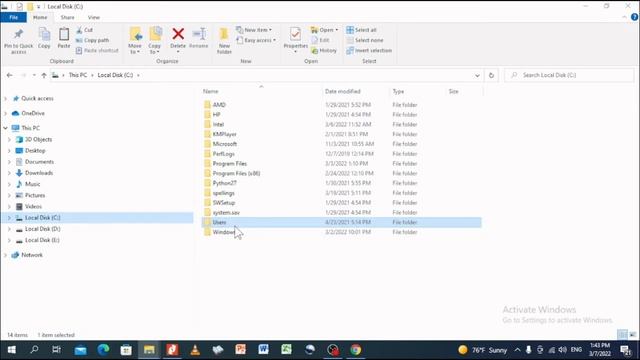Screen dimensions: 640x360
Task: Select Local Disk (E:) in navigation pane
Action: point(42,240)
